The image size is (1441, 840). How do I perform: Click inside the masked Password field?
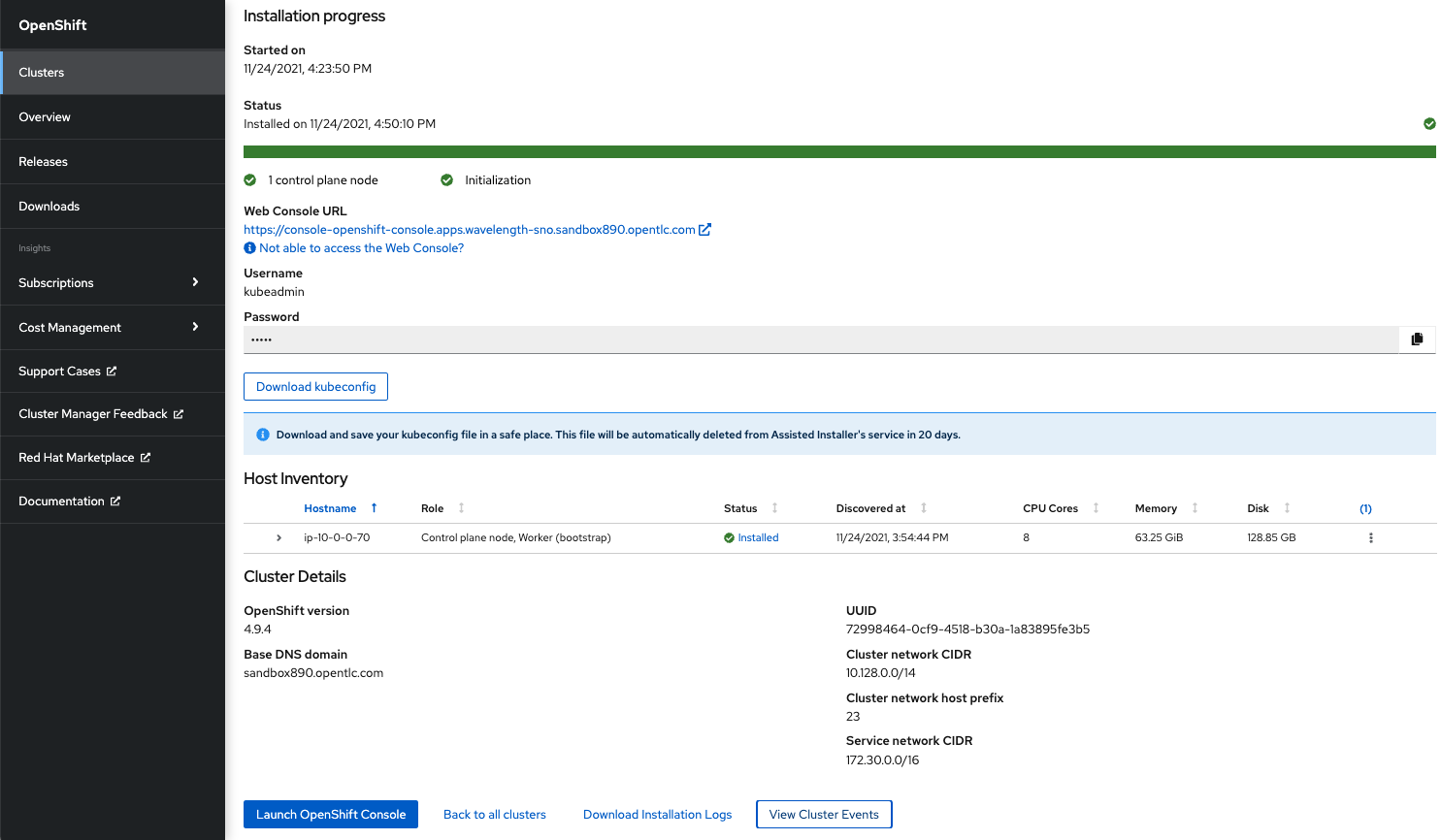pos(679,339)
